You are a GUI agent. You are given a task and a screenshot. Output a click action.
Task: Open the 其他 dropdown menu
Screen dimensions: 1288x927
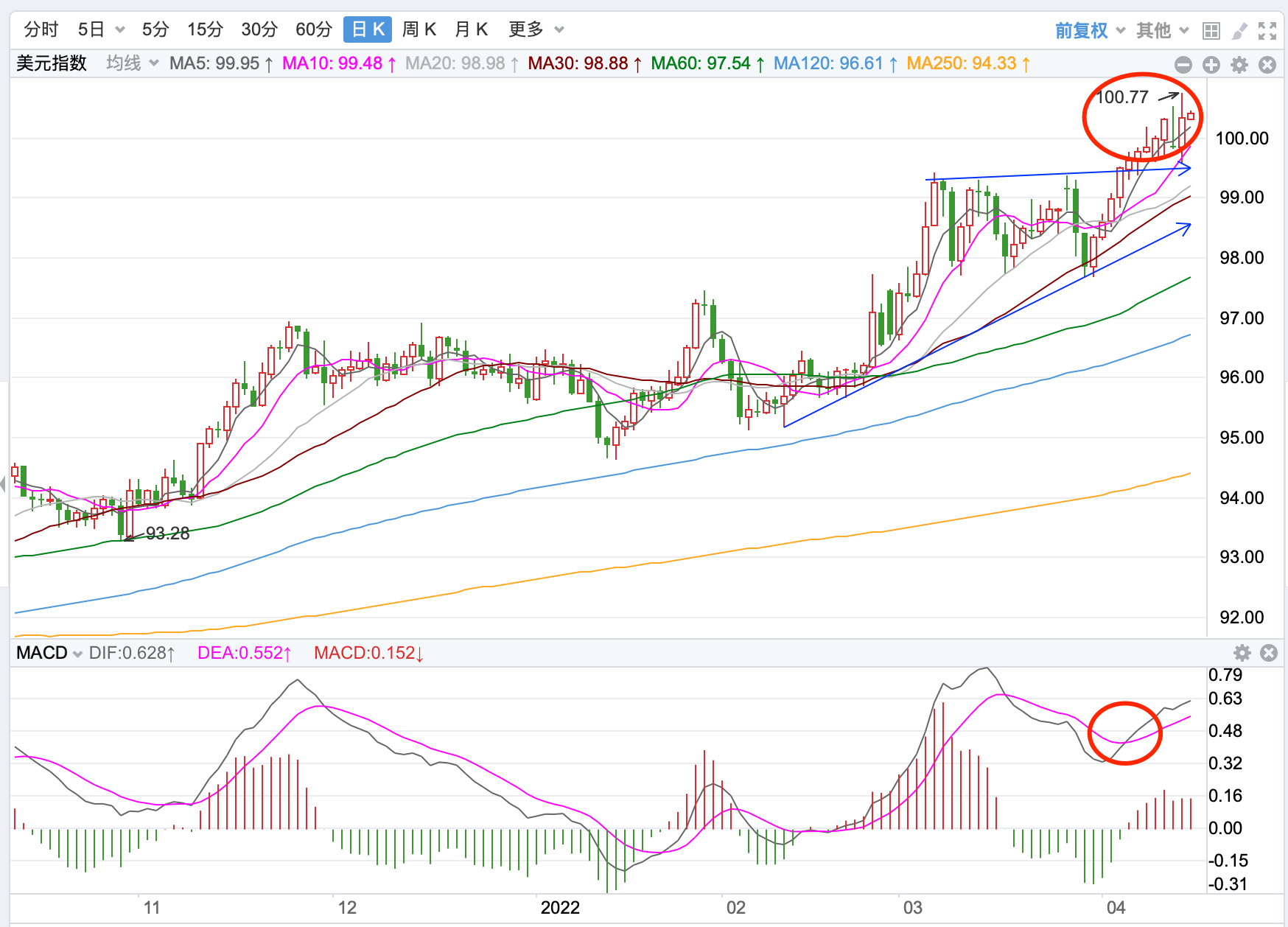[1162, 30]
